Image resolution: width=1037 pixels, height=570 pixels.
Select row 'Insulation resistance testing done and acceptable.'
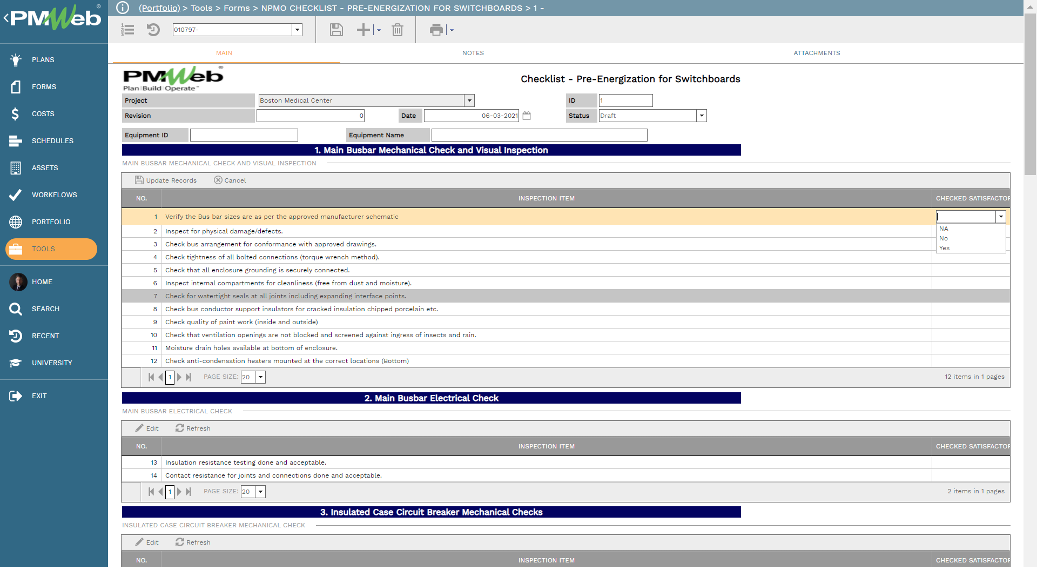click(565, 463)
